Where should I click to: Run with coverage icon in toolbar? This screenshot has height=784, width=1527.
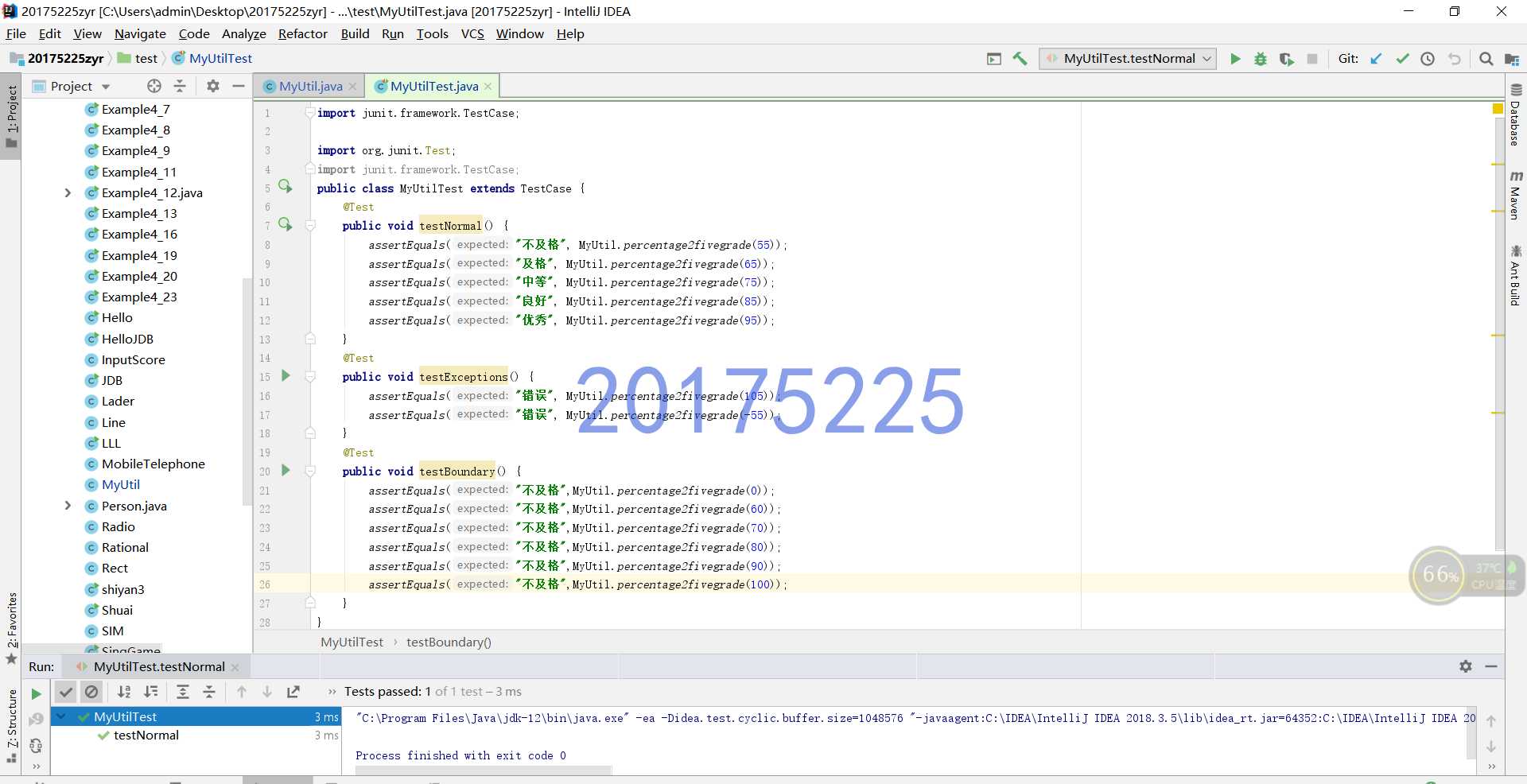(x=1286, y=59)
